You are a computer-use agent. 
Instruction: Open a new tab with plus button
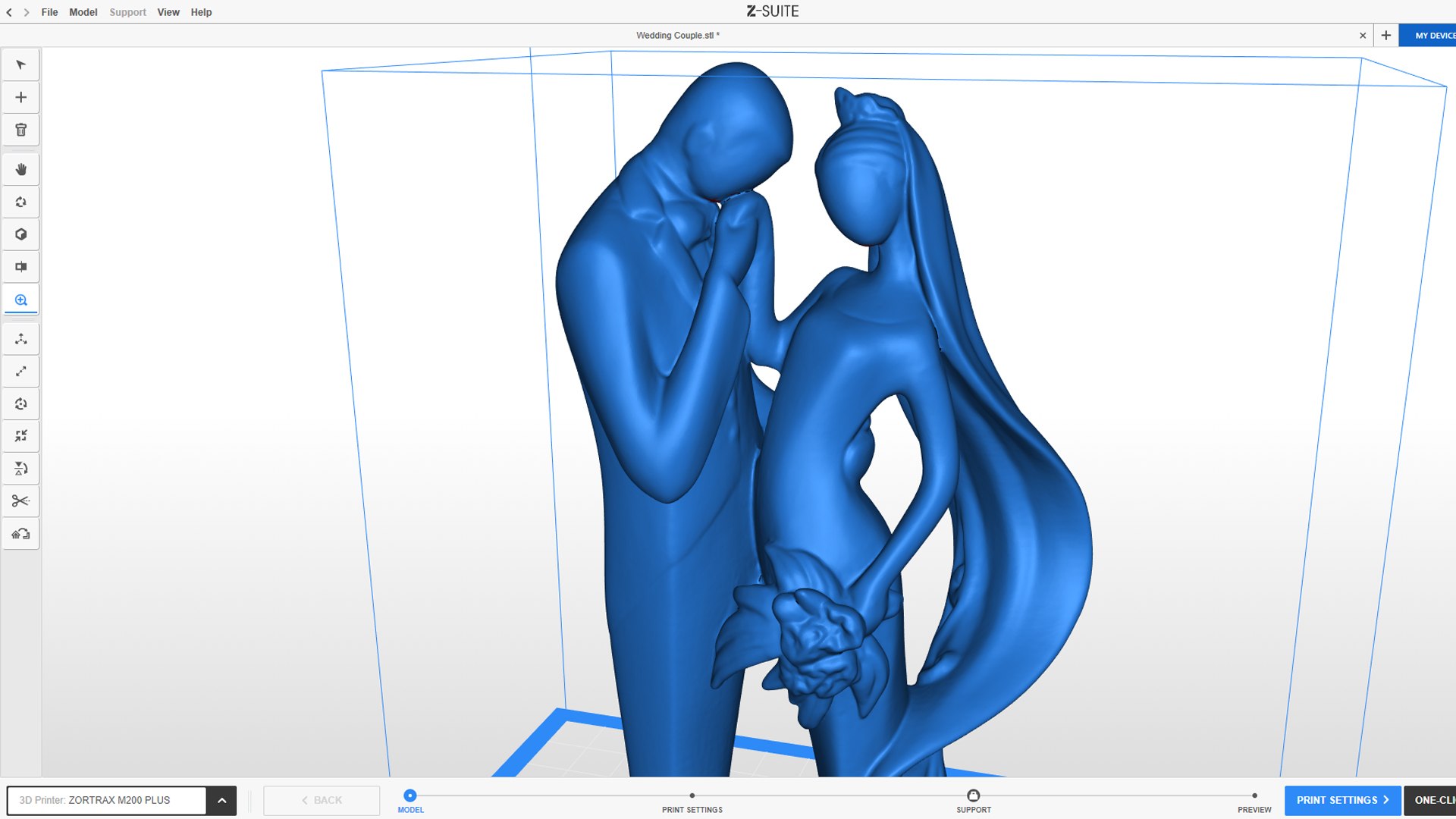click(x=1386, y=36)
